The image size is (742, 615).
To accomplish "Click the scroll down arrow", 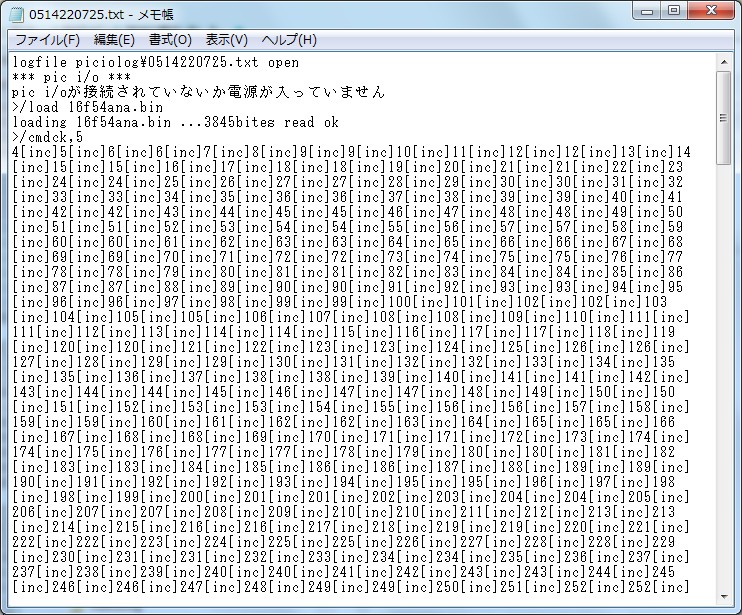I will pos(726,589).
